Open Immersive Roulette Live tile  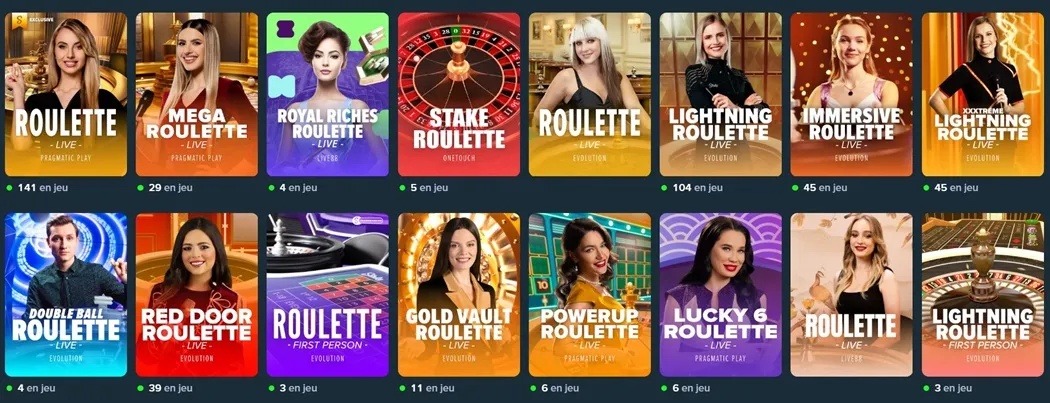(x=851, y=94)
